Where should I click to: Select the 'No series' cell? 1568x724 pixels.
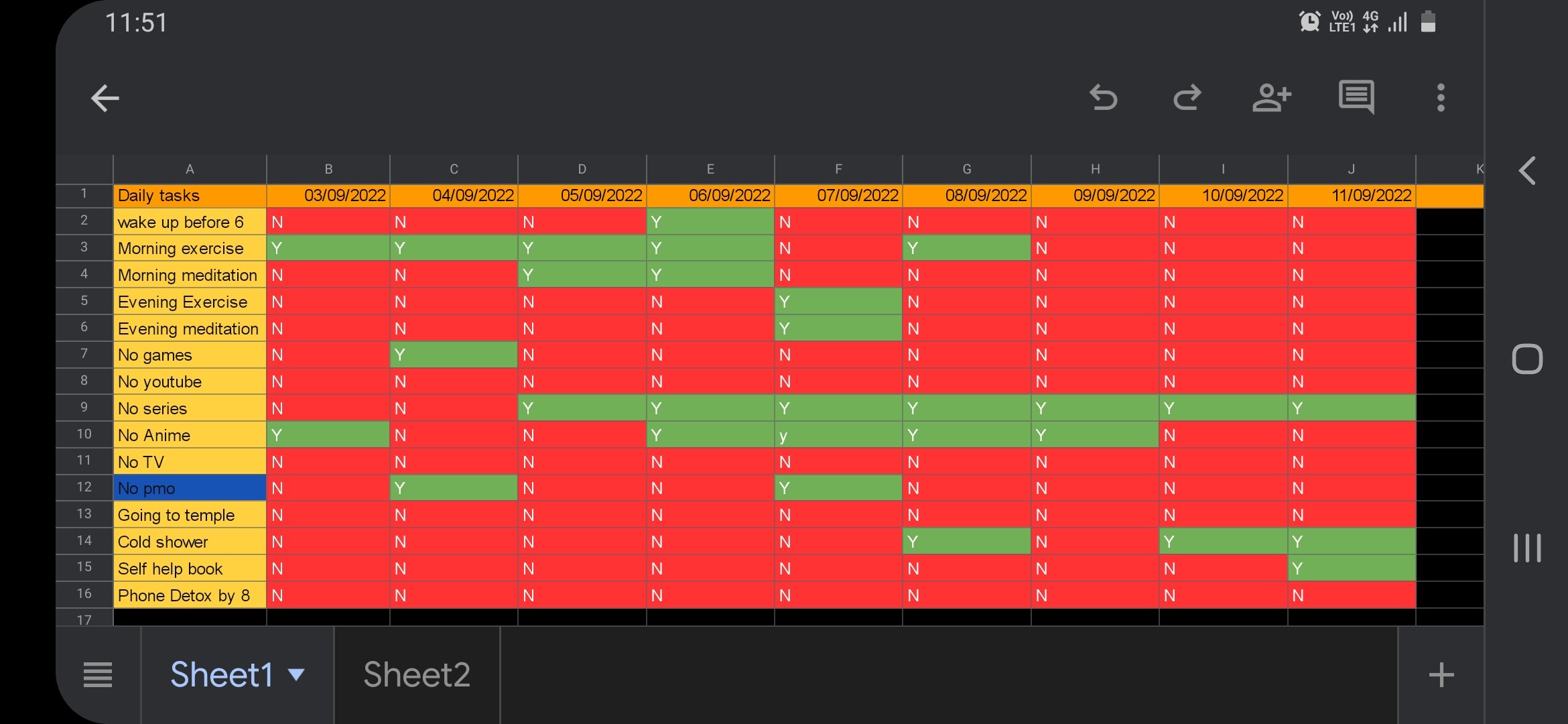point(190,408)
